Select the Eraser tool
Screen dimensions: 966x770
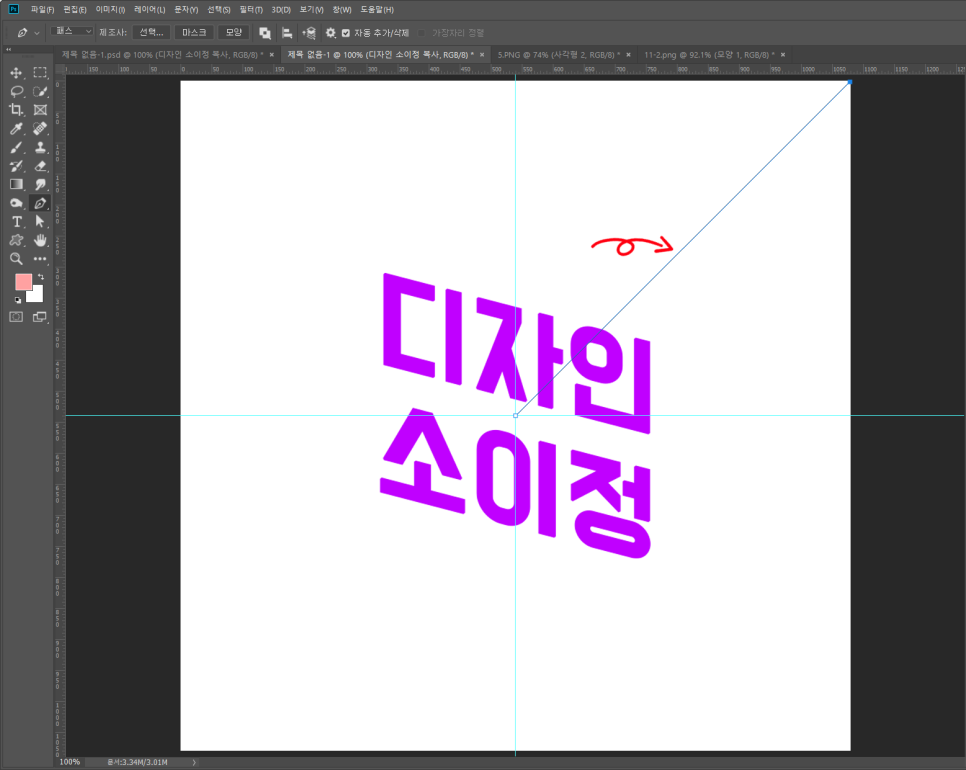click(40, 166)
